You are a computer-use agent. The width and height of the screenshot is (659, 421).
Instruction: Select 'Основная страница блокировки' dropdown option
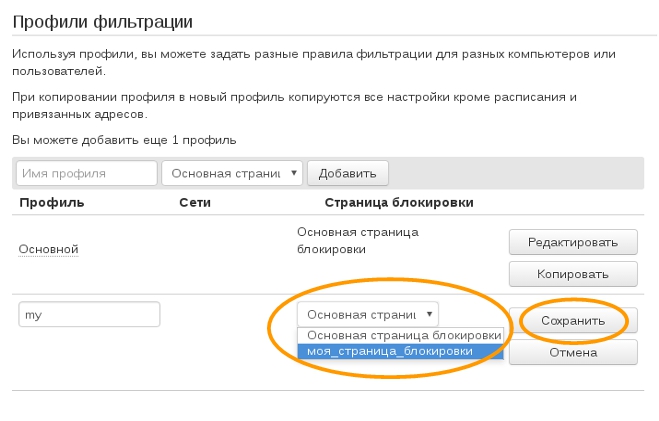(401, 335)
